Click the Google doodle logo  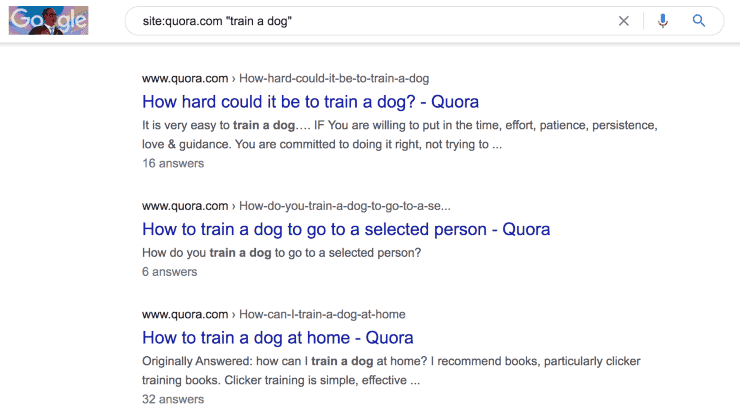tap(49, 20)
